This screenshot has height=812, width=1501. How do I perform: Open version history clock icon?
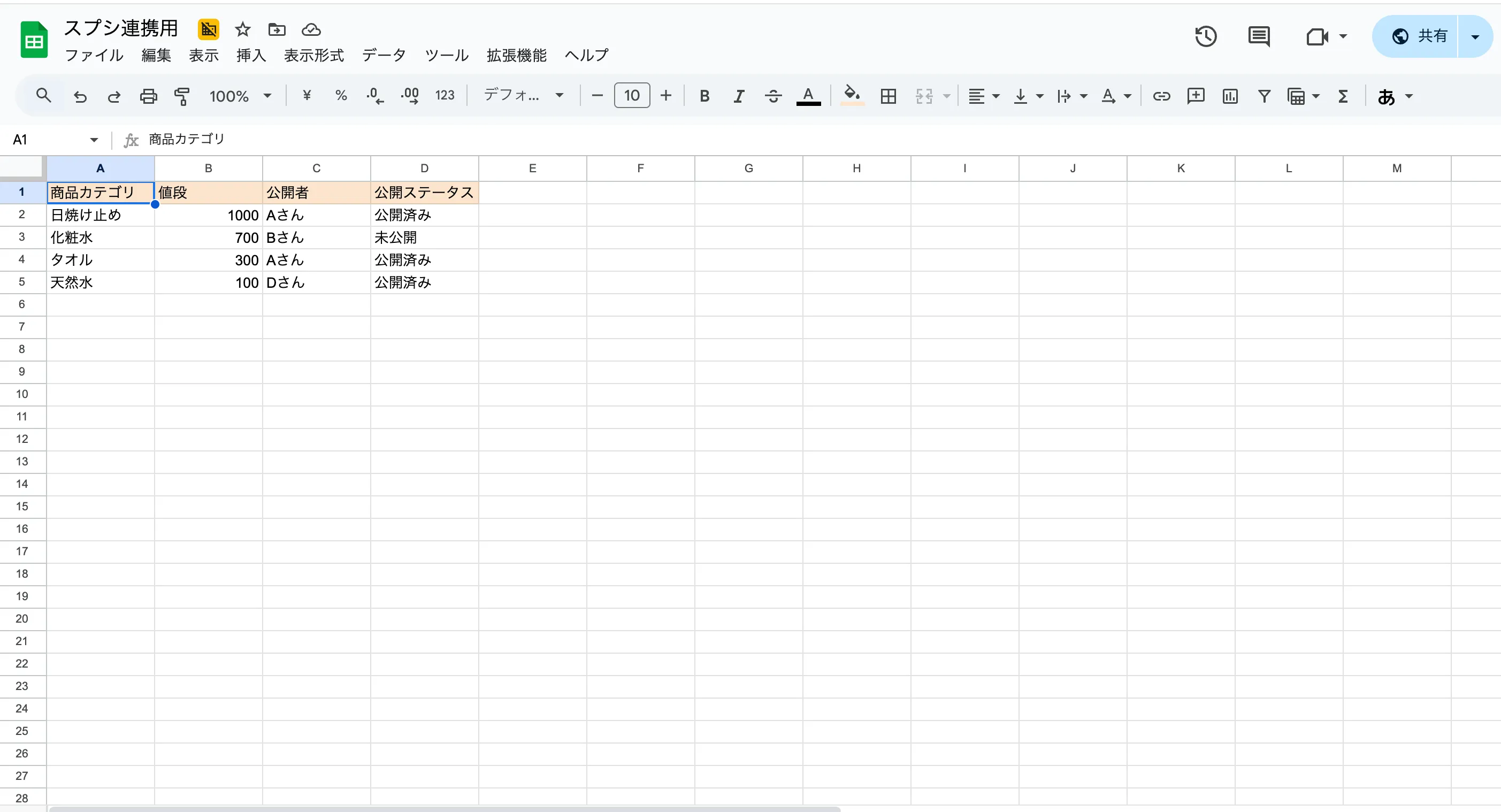1206,36
